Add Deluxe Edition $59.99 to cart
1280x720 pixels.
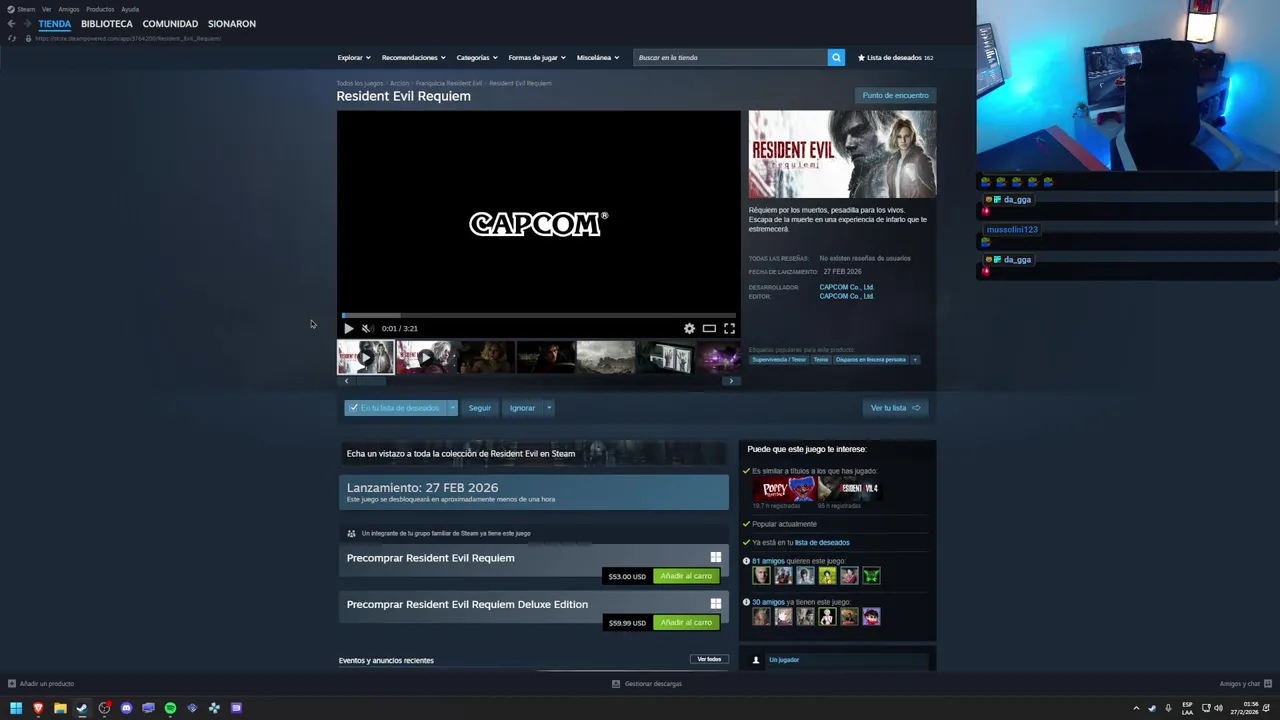coord(686,622)
